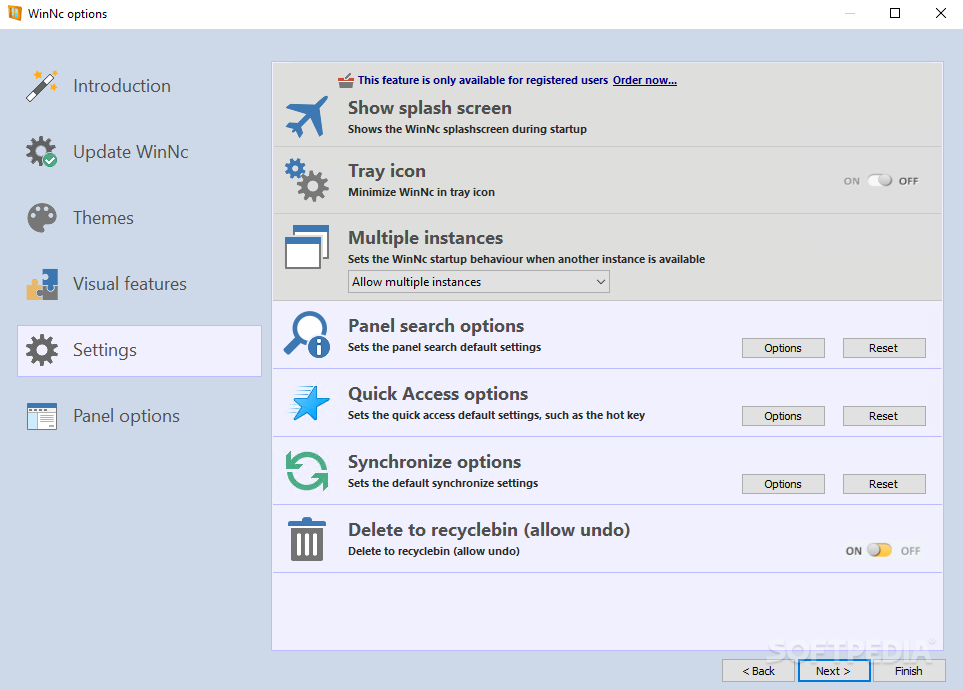Click the Multiple instances heading
Viewport: 963px width, 690px height.
(425, 238)
